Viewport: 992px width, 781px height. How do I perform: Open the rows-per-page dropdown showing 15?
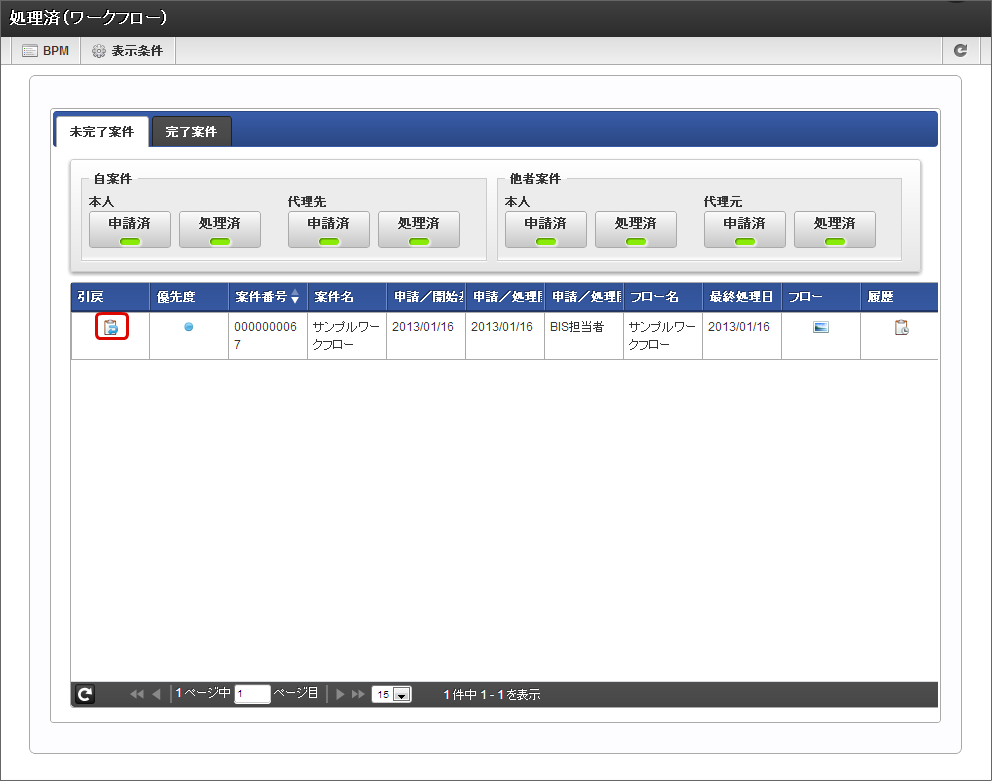(391, 694)
